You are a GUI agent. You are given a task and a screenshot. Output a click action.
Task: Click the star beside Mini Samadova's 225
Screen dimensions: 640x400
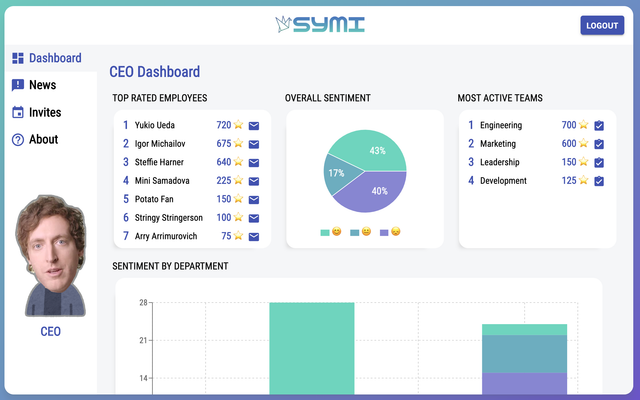tap(238, 180)
